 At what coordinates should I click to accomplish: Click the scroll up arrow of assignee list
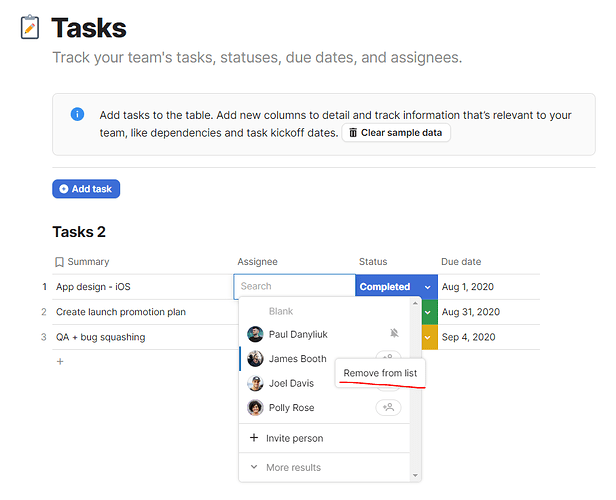click(415, 303)
